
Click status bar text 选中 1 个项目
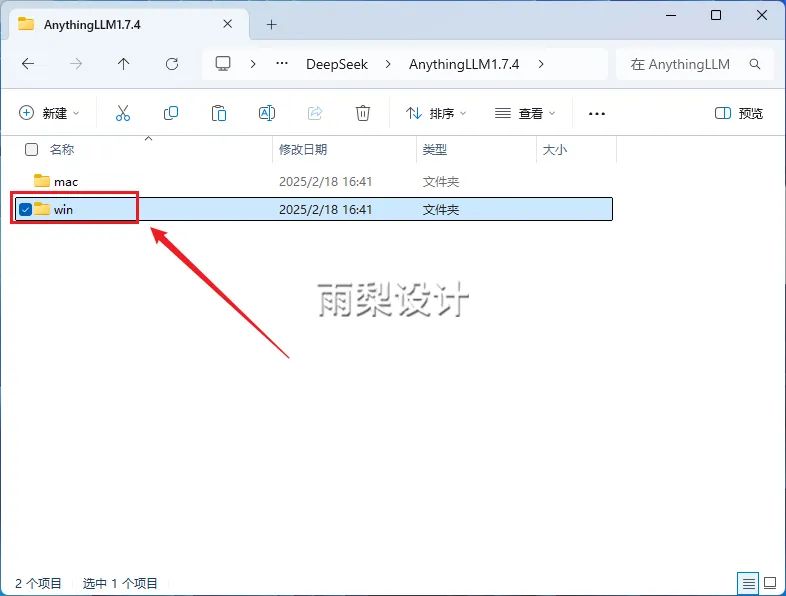click(x=120, y=583)
